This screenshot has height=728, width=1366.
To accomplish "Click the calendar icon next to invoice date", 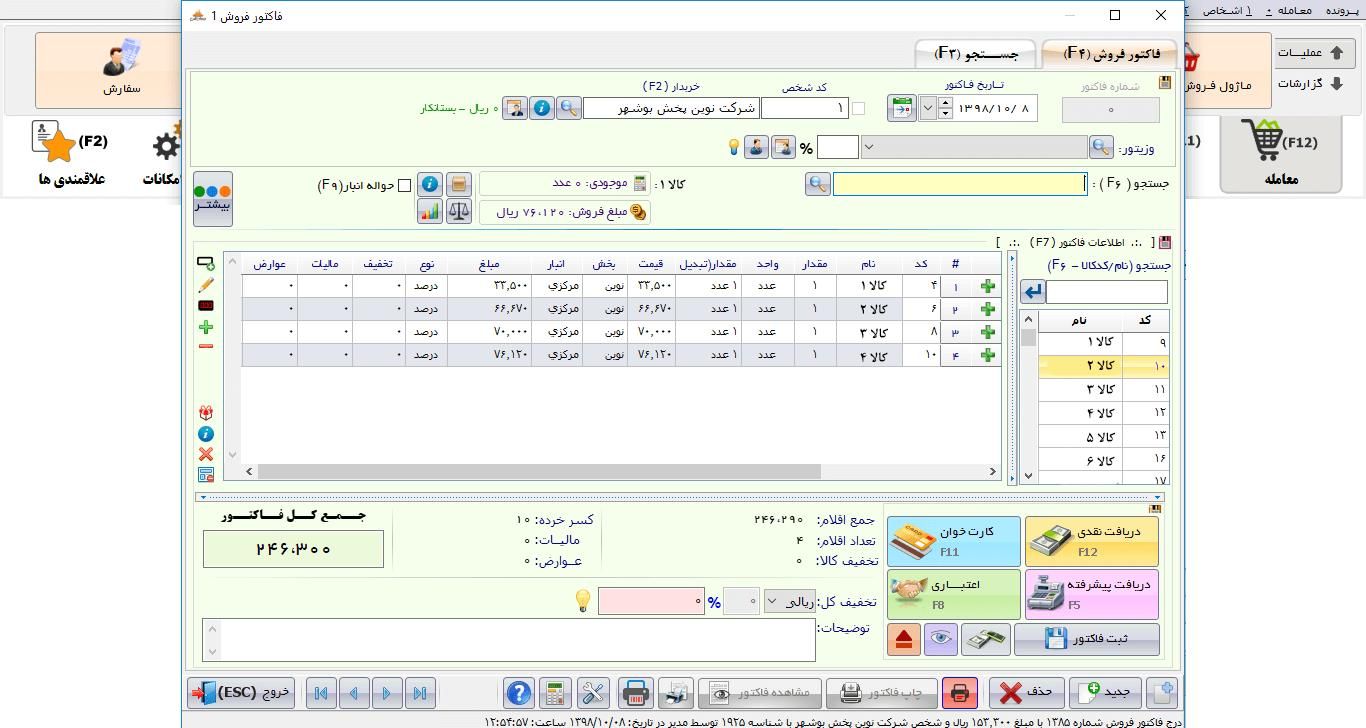I will [x=901, y=108].
